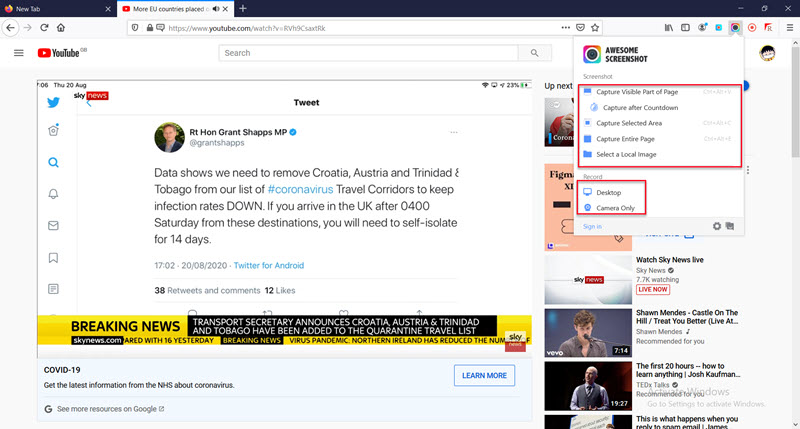Open The first 20 hours TEDx video
Image resolution: width=800 pixels, height=429 pixels.
pyautogui.click(x=688, y=370)
